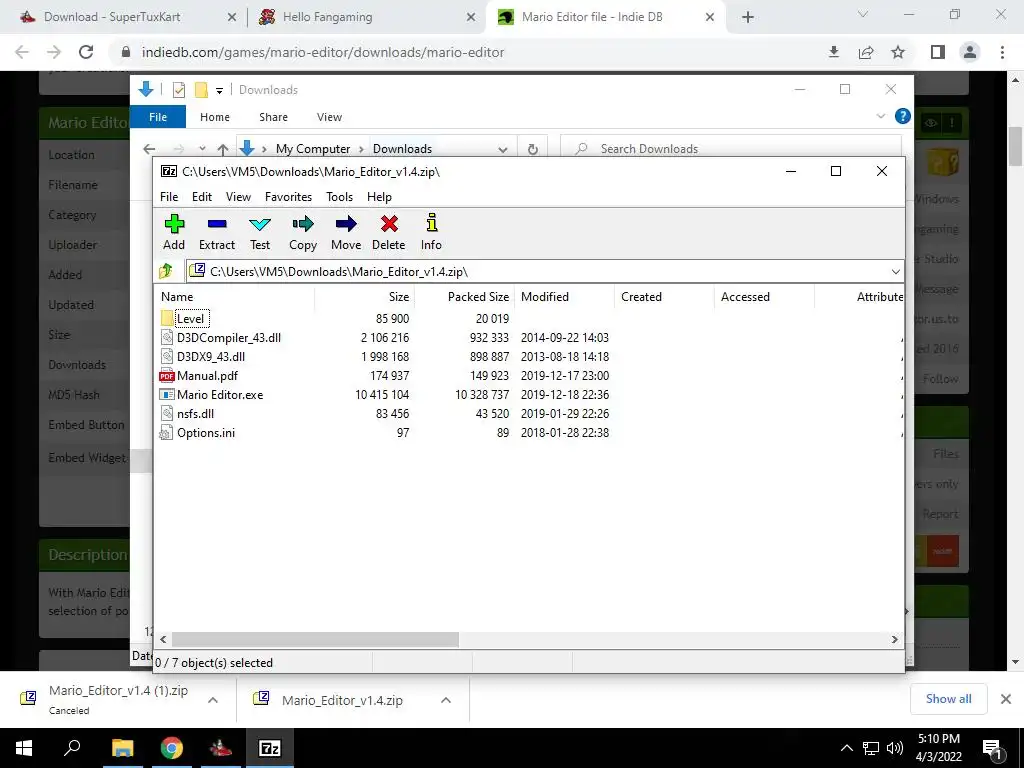Reload the Indie DB page
1024x768 pixels.
click(86, 52)
